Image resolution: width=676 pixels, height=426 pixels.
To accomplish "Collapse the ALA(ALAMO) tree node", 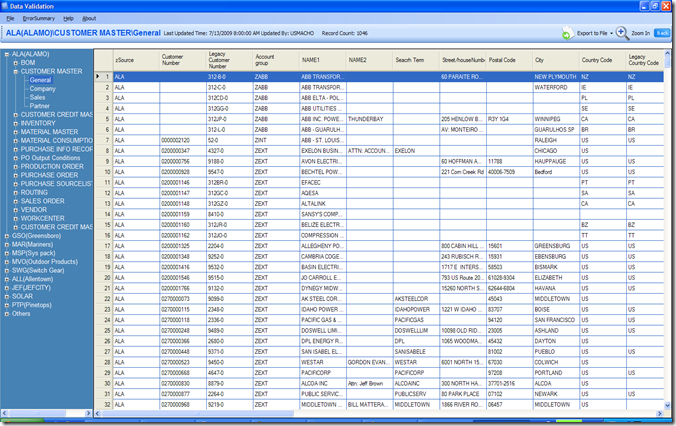I will point(7,54).
